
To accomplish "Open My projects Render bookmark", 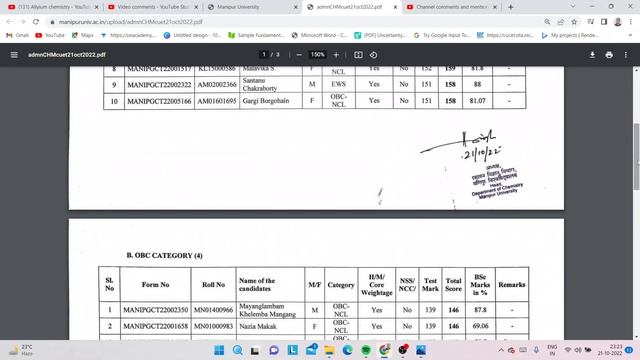I will [x=570, y=36].
